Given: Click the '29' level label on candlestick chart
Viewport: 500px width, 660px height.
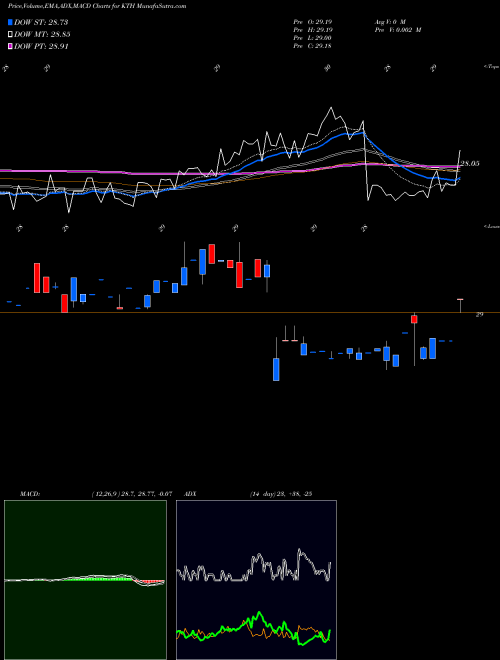Looking at the screenshot, I should (479, 314).
